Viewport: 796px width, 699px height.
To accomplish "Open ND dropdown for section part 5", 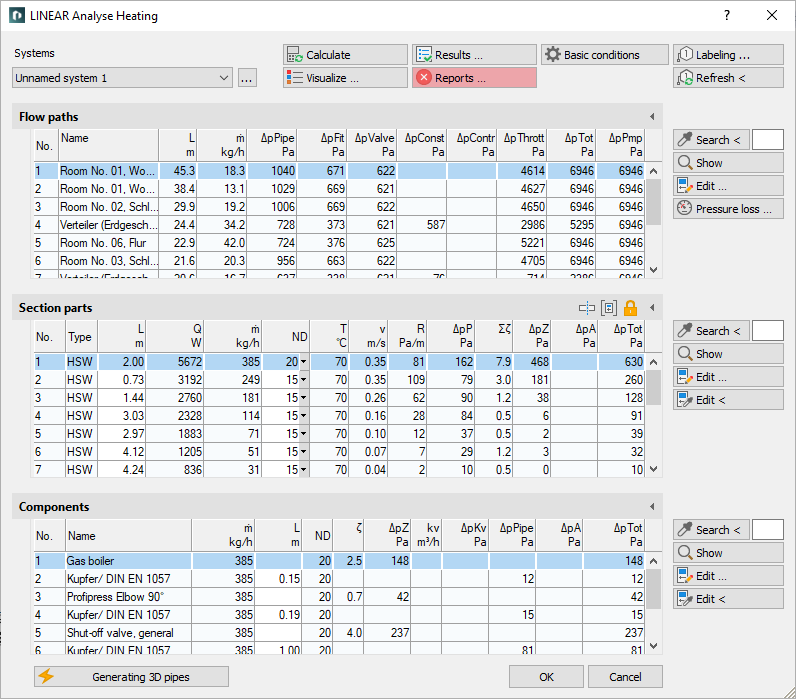I will click(304, 434).
